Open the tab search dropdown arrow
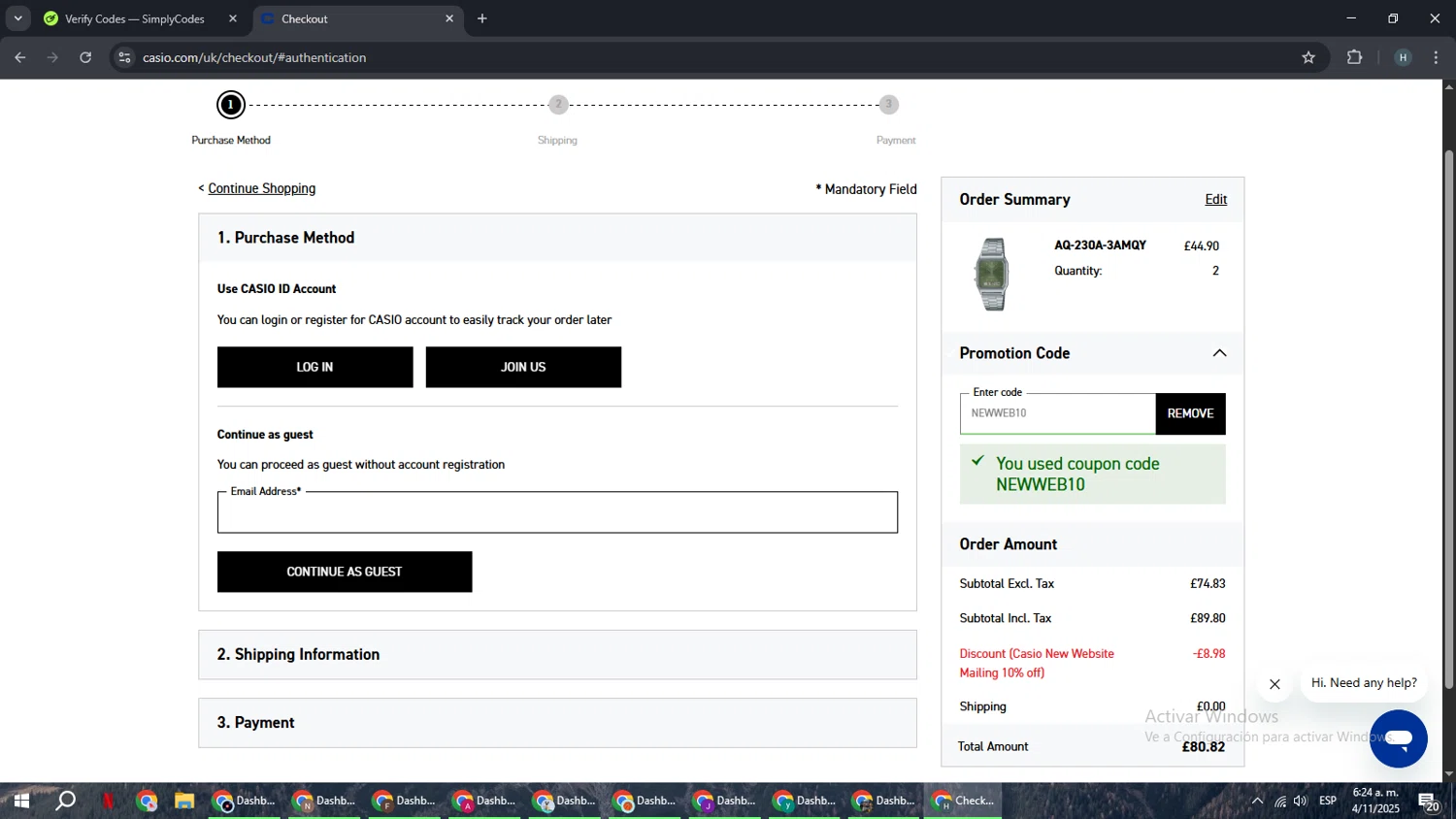This screenshot has width=1456, height=819. [x=17, y=18]
